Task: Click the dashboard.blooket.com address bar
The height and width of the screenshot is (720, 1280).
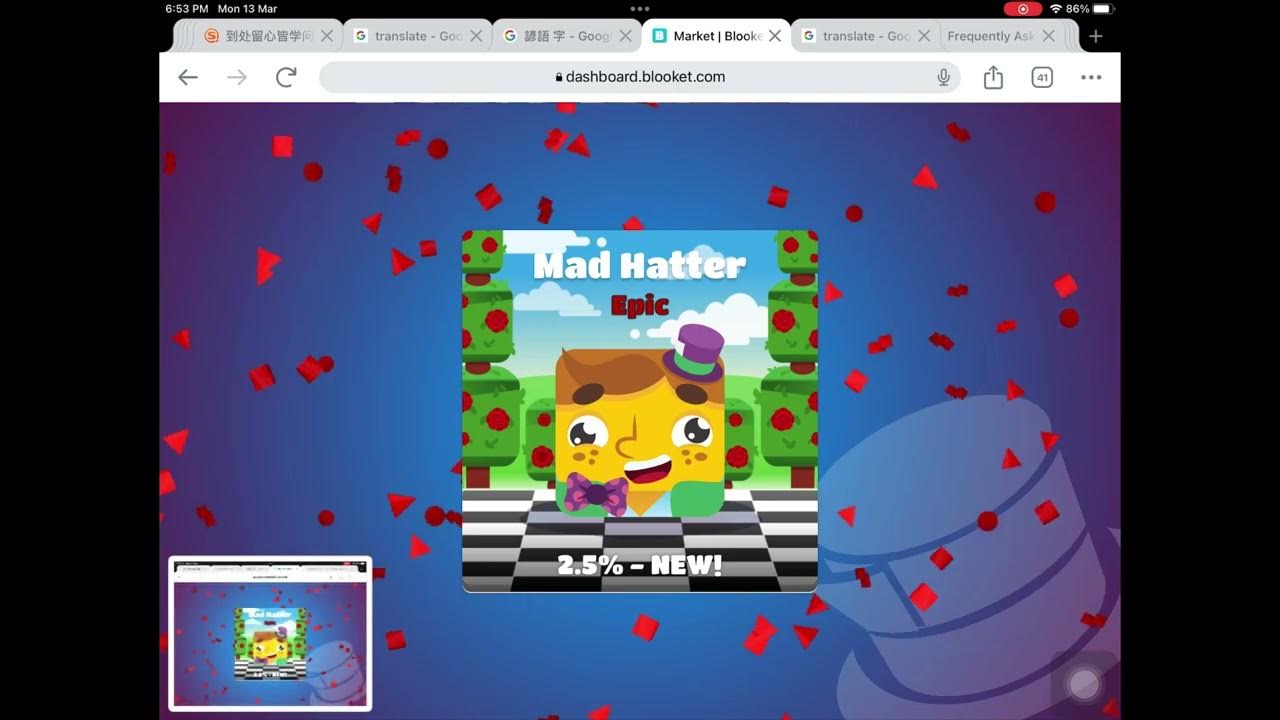Action: pos(640,77)
